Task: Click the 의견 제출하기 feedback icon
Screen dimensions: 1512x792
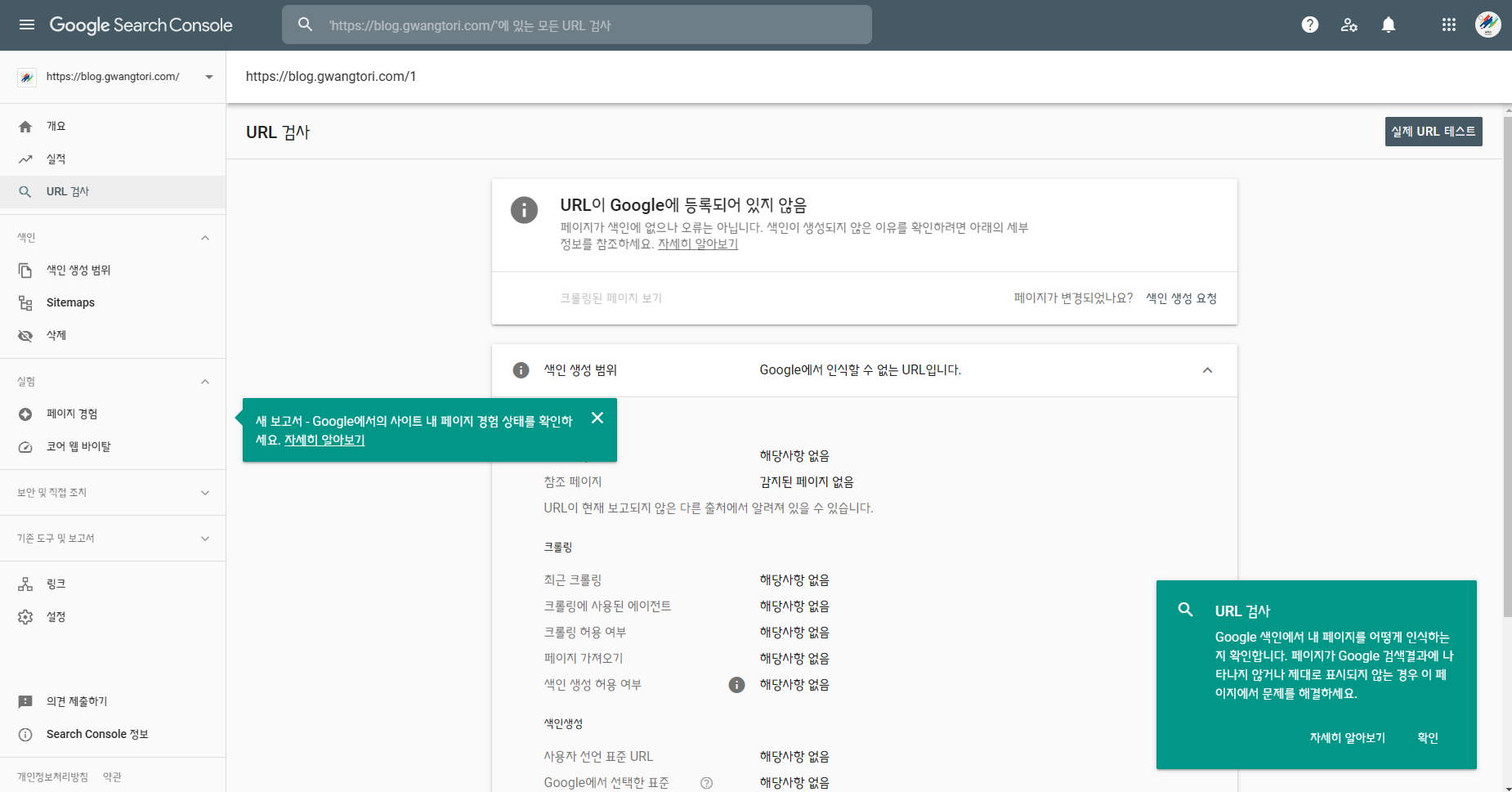Action: (25, 702)
